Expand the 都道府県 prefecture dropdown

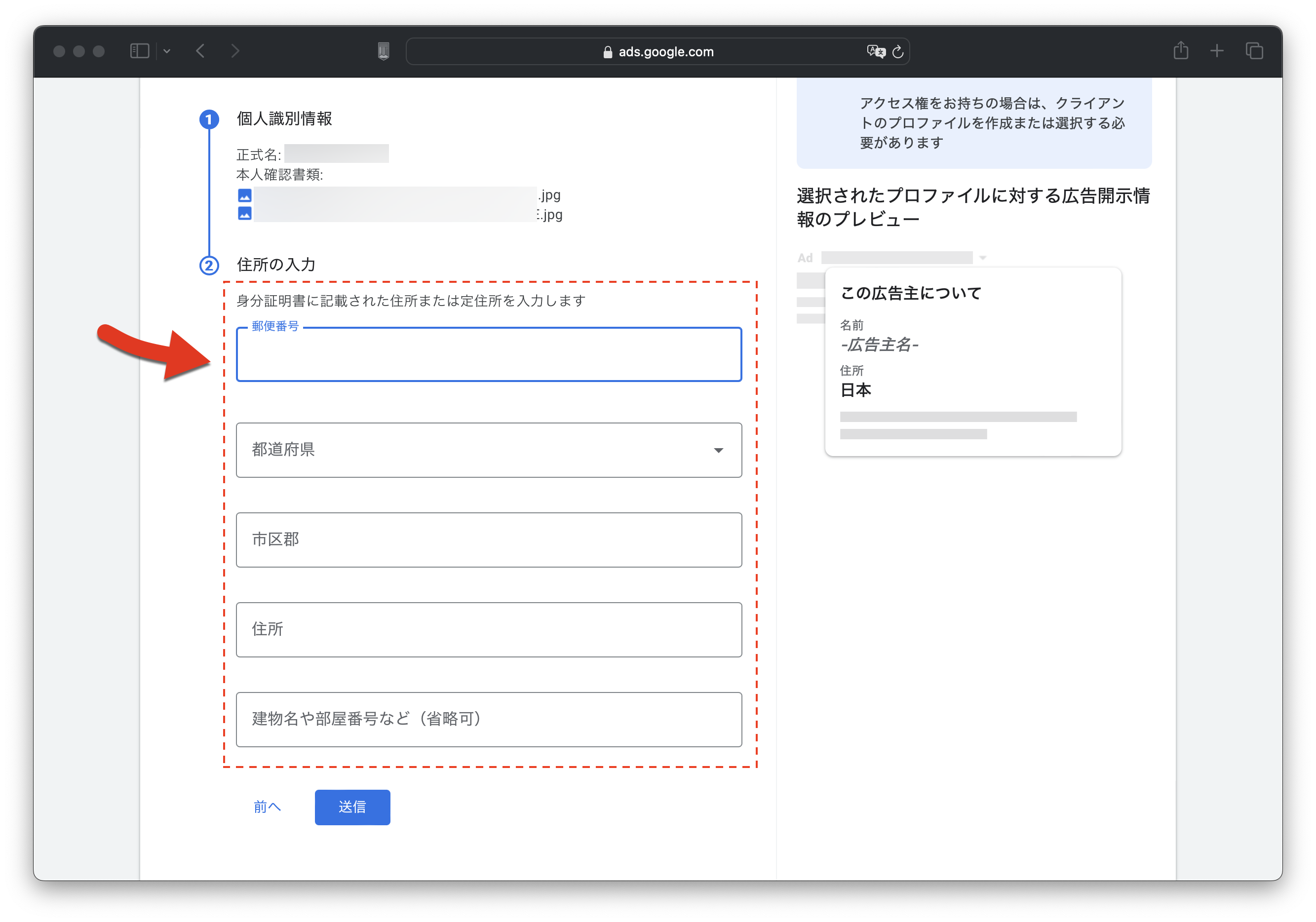click(x=488, y=450)
